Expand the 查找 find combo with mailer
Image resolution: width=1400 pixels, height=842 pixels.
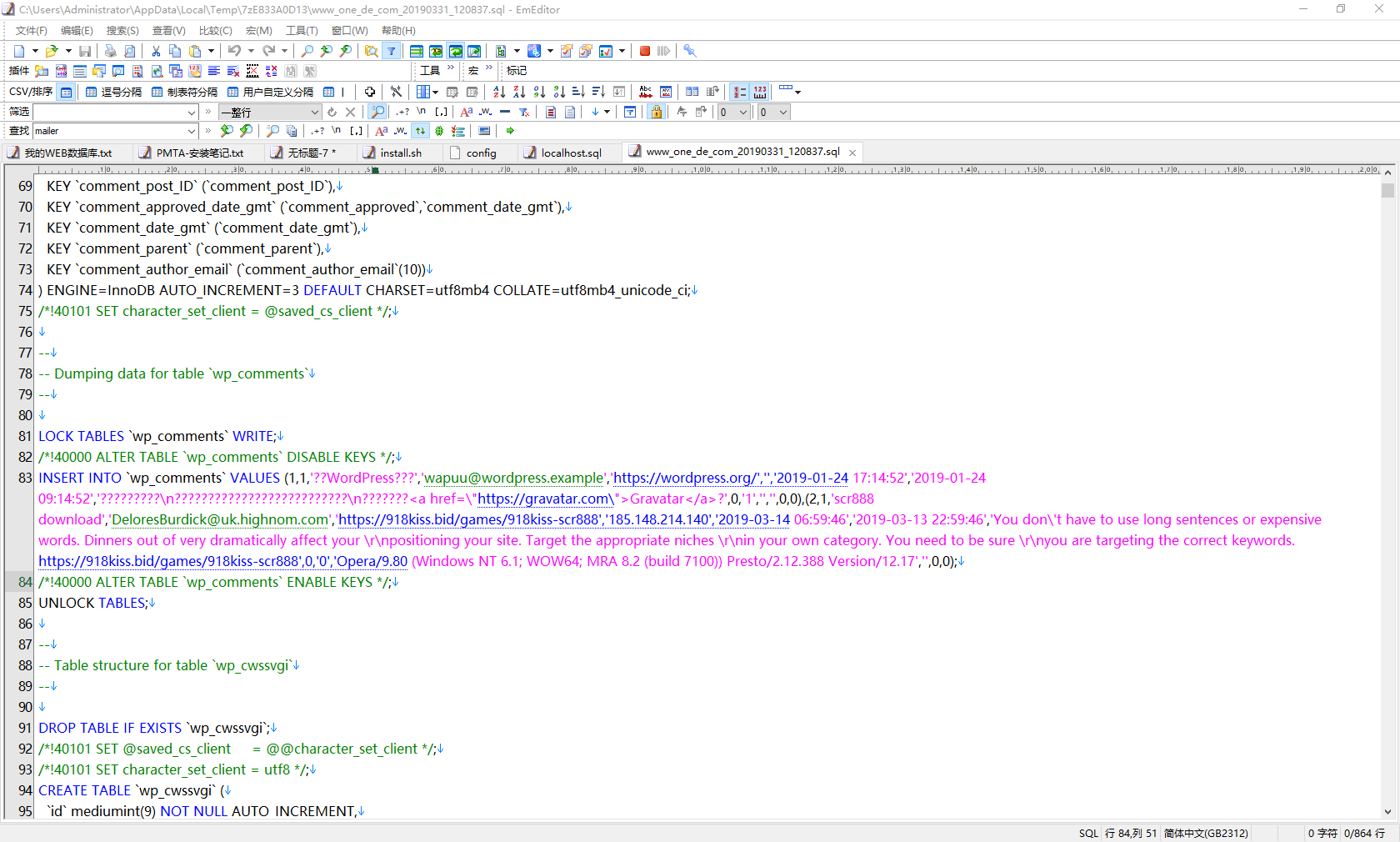[x=191, y=131]
